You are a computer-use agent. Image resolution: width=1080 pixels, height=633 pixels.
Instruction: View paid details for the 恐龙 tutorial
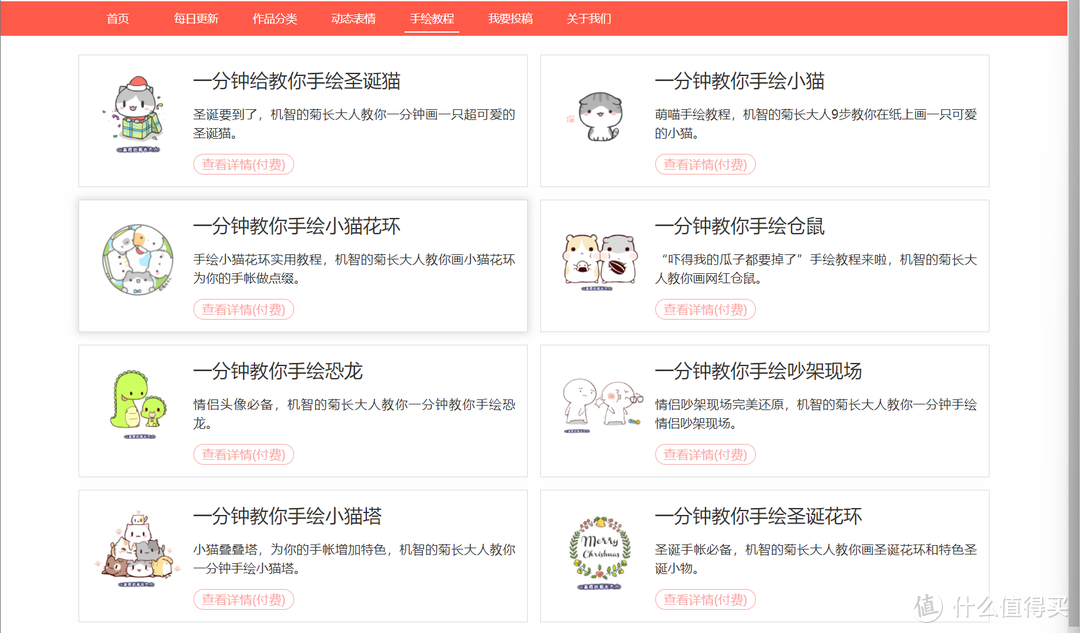tap(243, 455)
